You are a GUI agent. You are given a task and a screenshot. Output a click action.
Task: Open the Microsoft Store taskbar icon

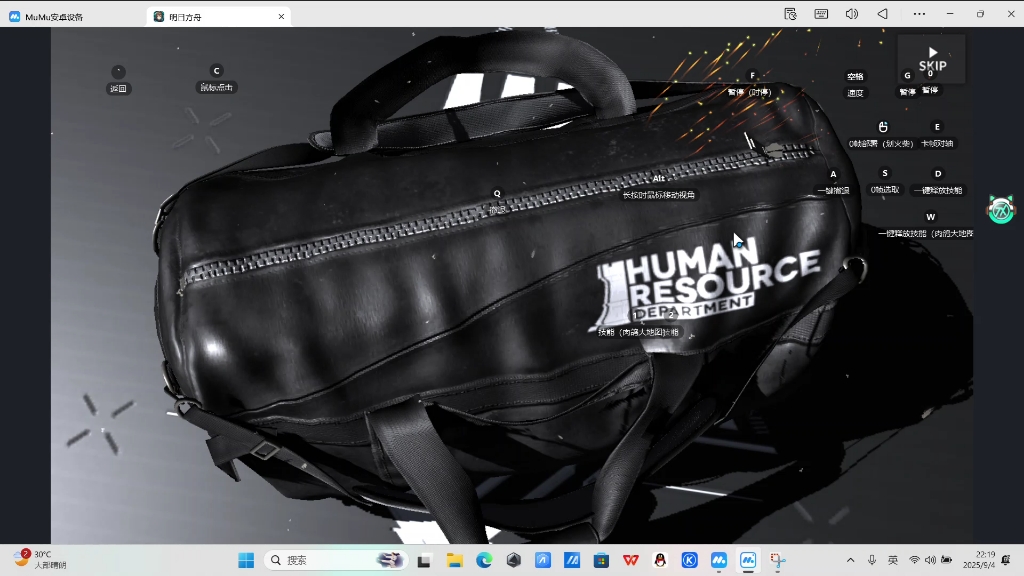click(x=601, y=560)
